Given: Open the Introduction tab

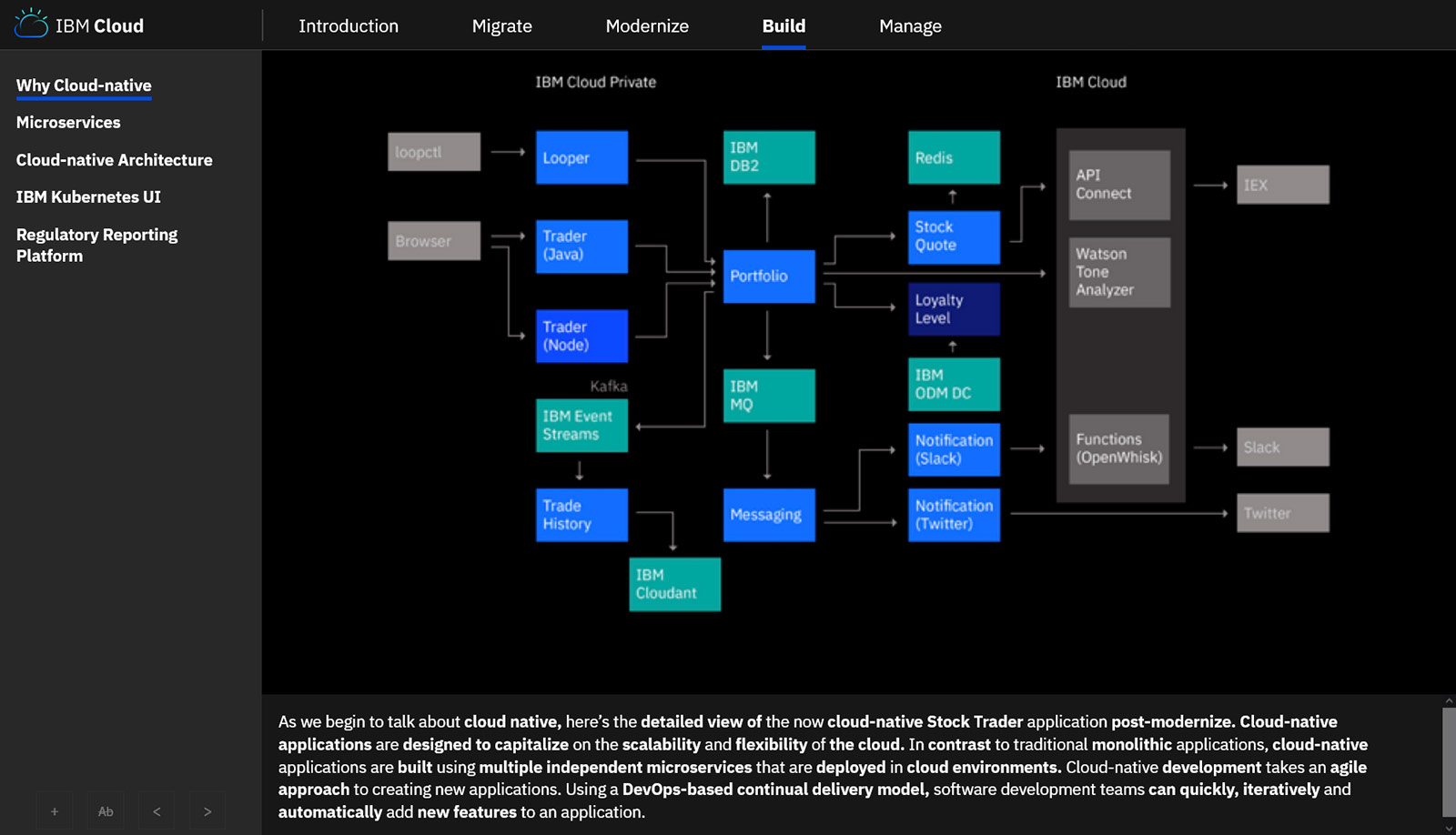Looking at the screenshot, I should tap(349, 25).
